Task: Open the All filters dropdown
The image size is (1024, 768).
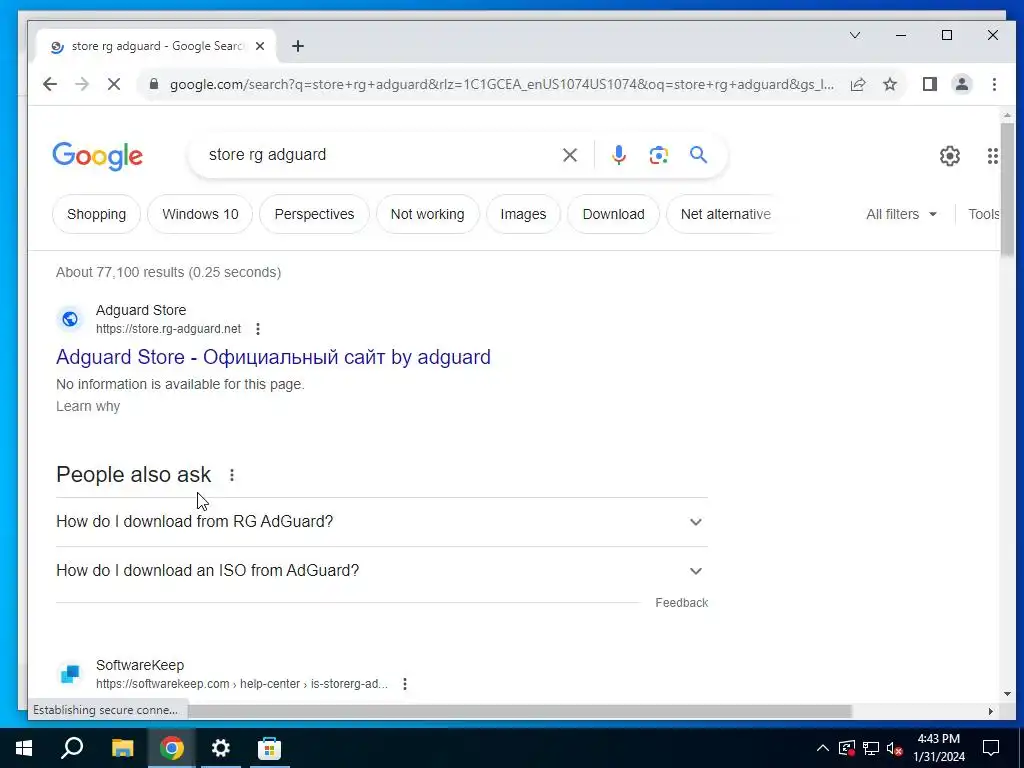Action: [901, 214]
